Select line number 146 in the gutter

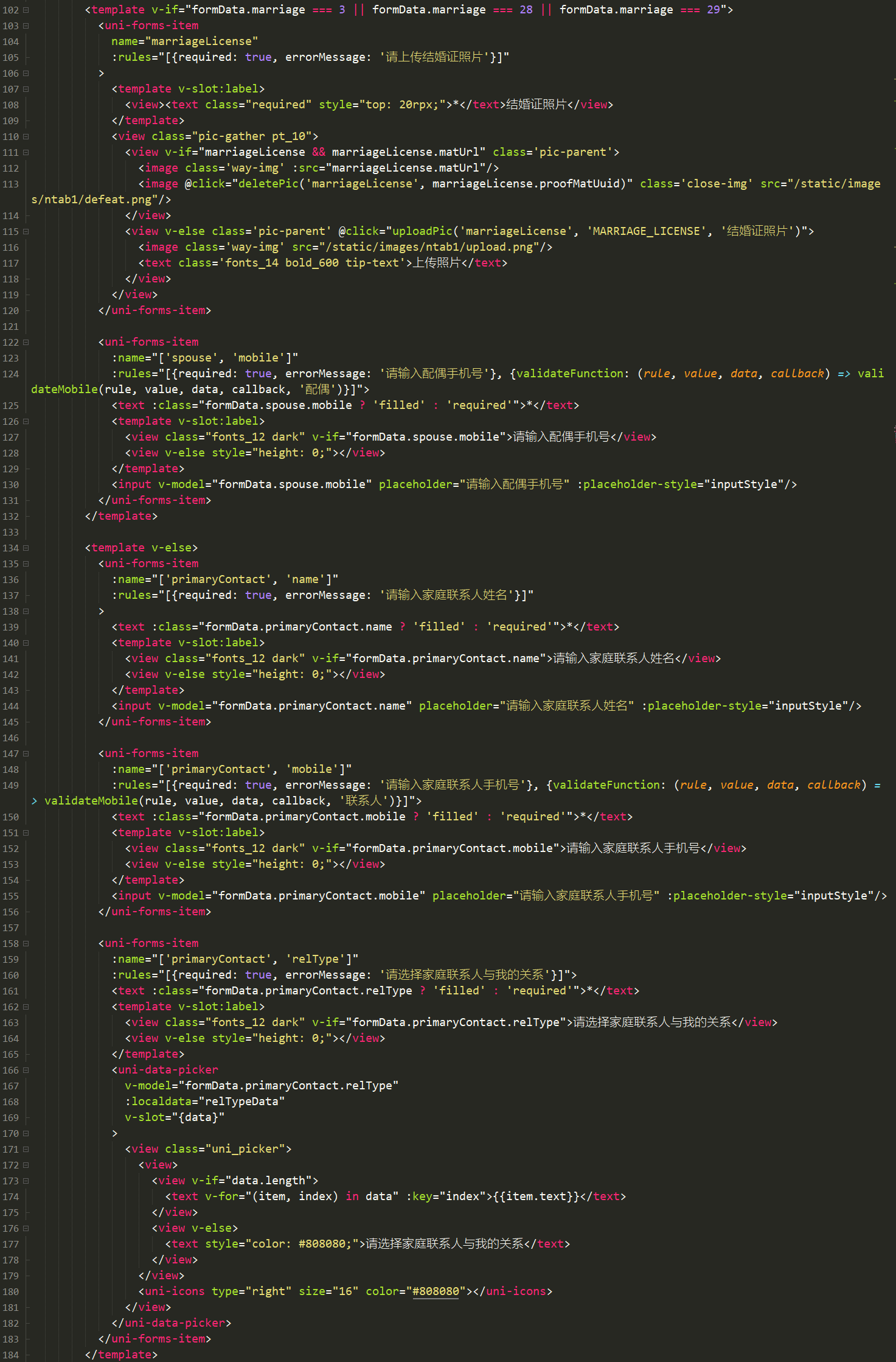pyautogui.click(x=10, y=738)
